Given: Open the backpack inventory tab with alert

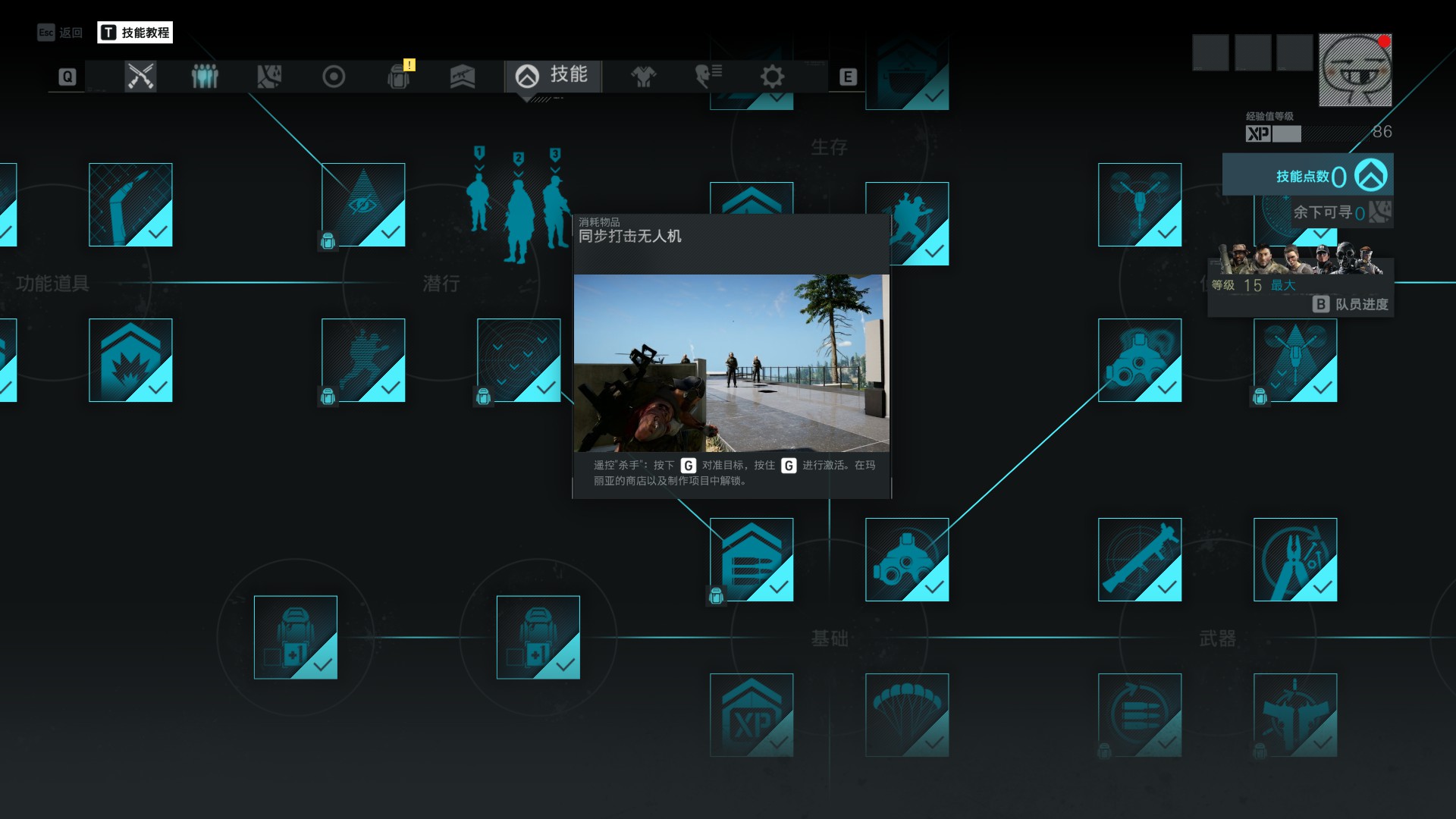Looking at the screenshot, I should [399, 77].
